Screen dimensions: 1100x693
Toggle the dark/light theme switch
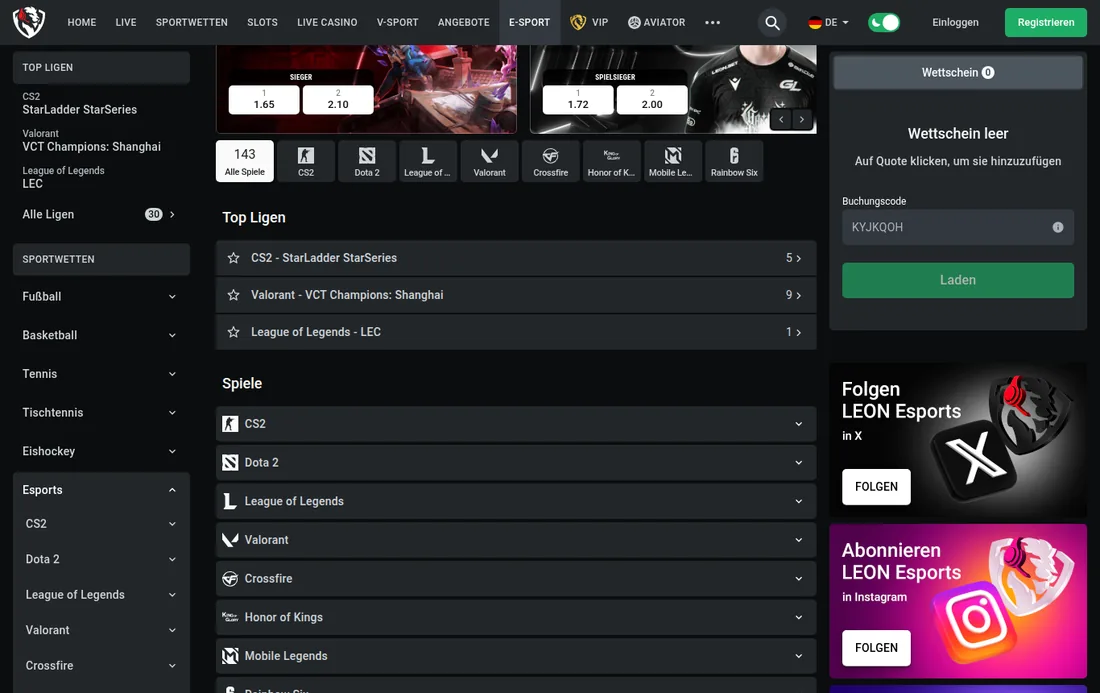point(884,22)
